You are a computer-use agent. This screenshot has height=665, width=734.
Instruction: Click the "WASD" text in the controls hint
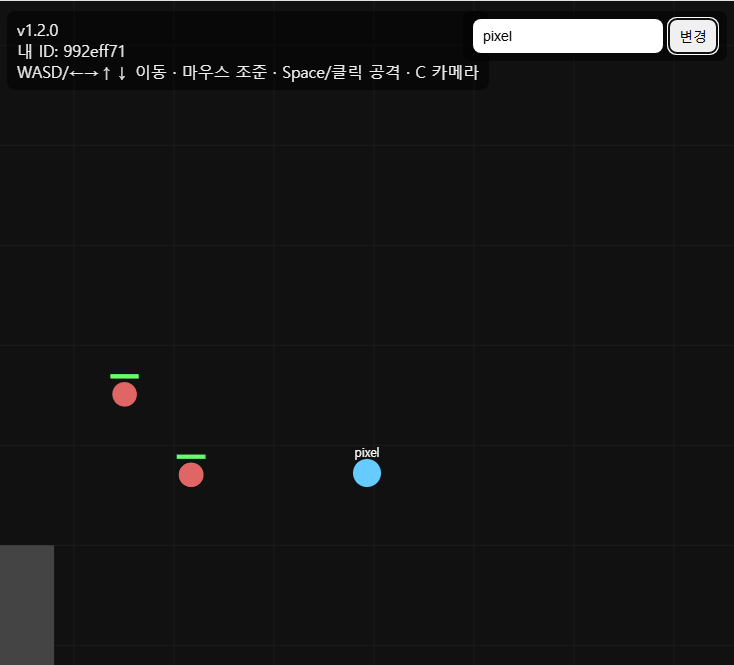point(41,73)
